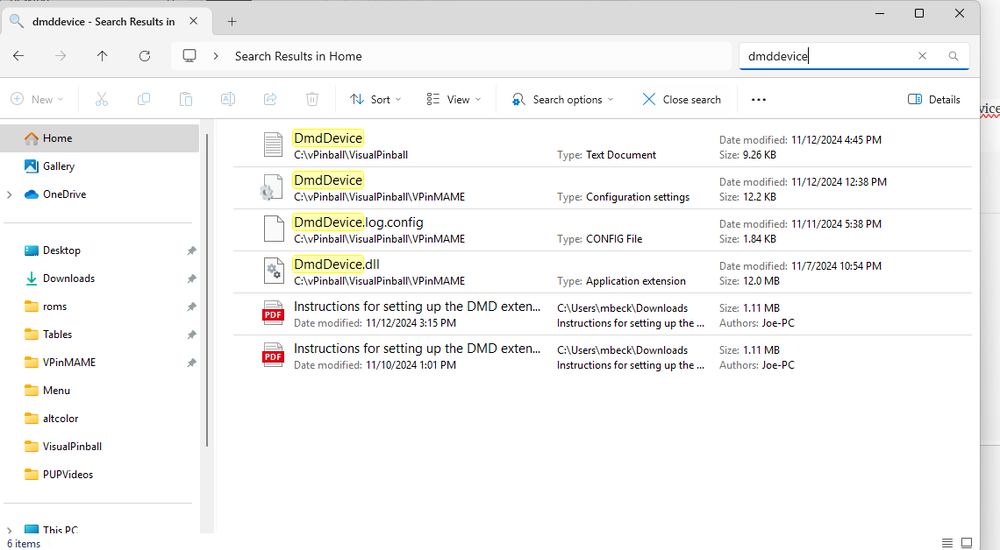Select the DmdDevice text document icon
This screenshot has height=550, width=1000.
coord(274,145)
